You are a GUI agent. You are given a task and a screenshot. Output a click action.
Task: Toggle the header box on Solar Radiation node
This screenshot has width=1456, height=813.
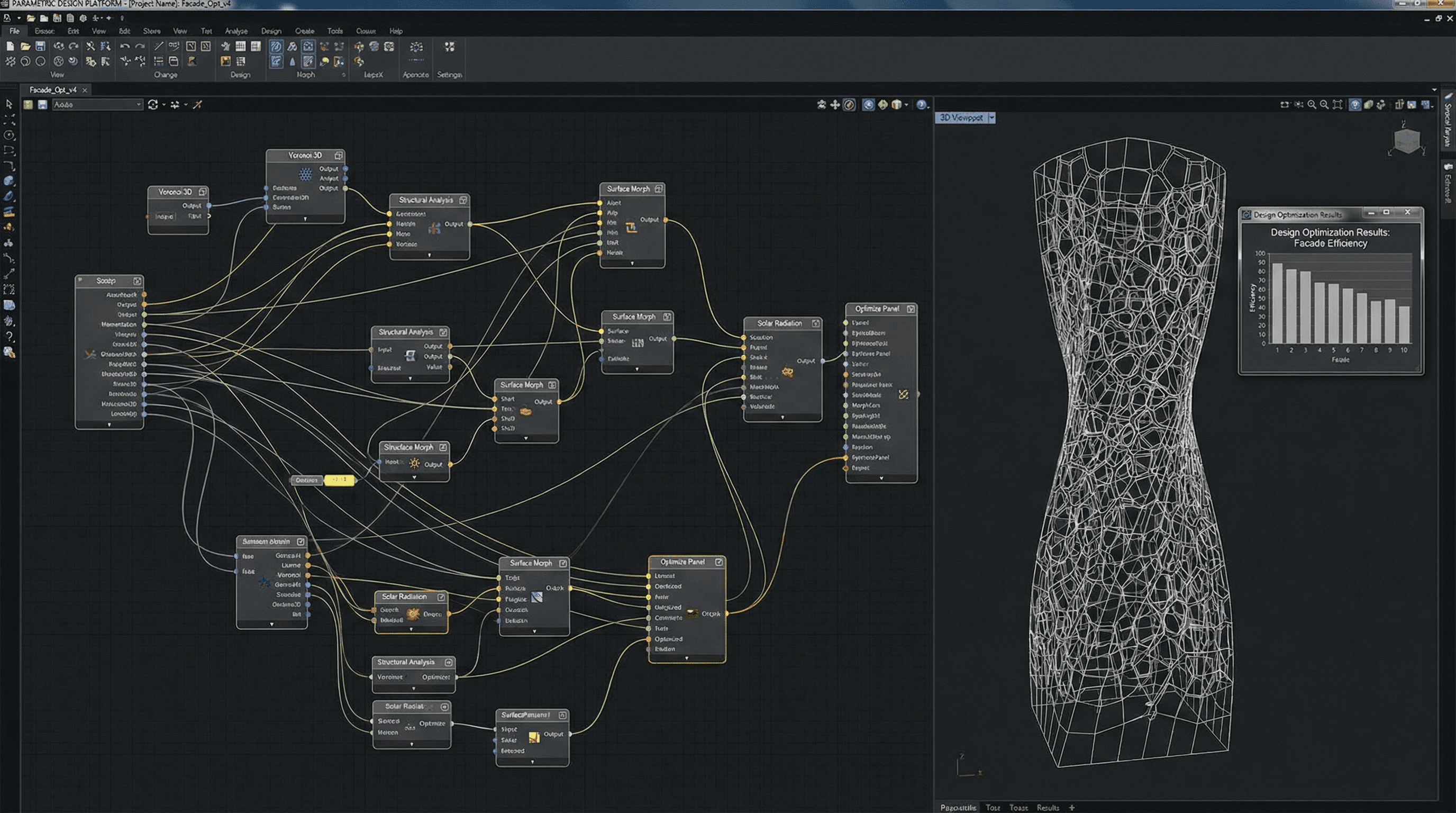pos(816,323)
